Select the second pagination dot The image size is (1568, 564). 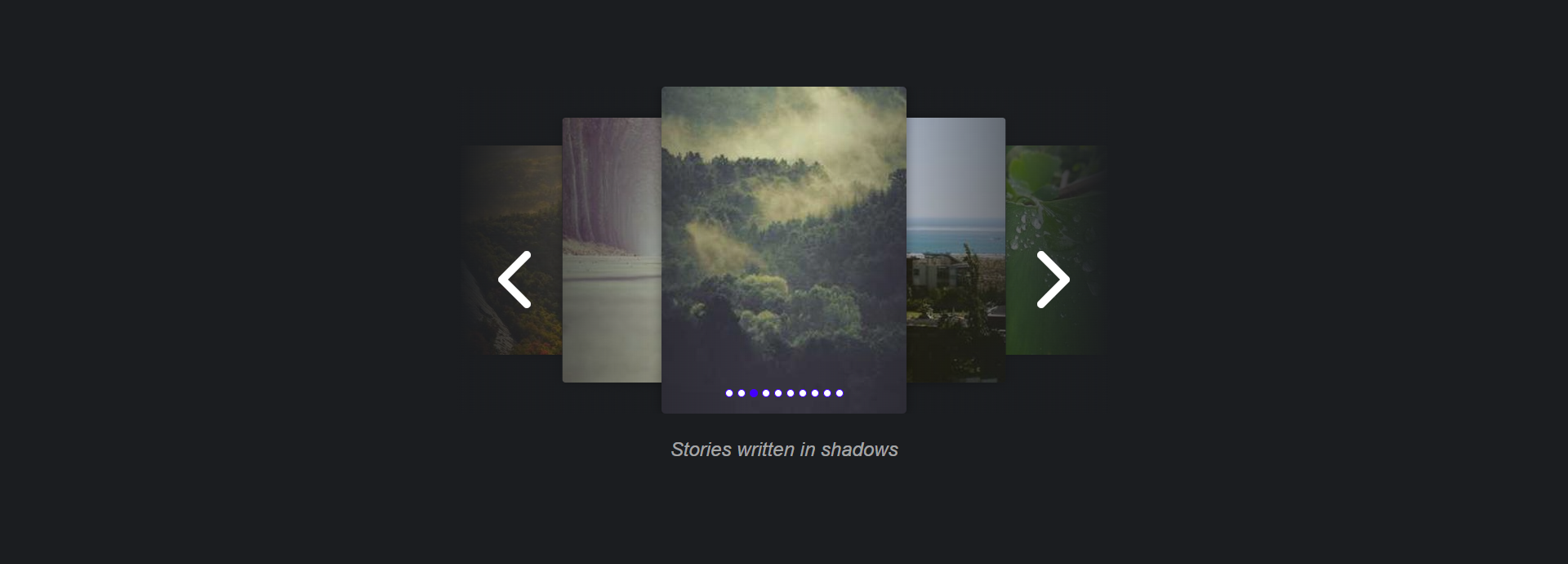coord(742,393)
